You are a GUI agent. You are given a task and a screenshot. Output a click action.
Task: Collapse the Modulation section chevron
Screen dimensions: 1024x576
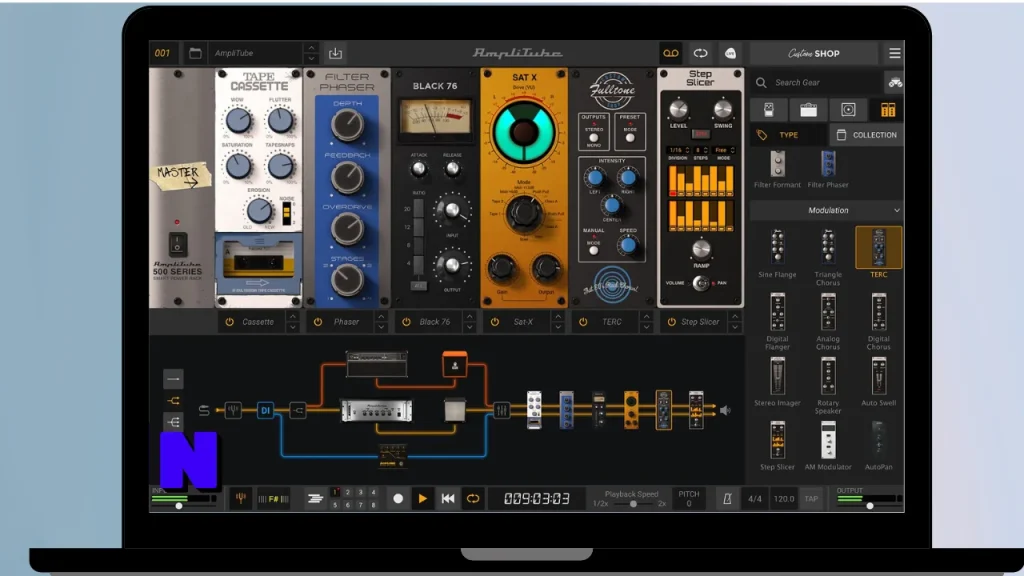pyautogui.click(x=897, y=211)
